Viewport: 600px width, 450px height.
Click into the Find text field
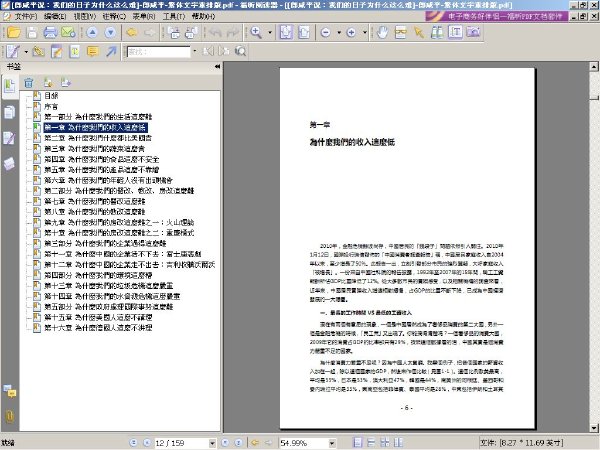point(158,51)
